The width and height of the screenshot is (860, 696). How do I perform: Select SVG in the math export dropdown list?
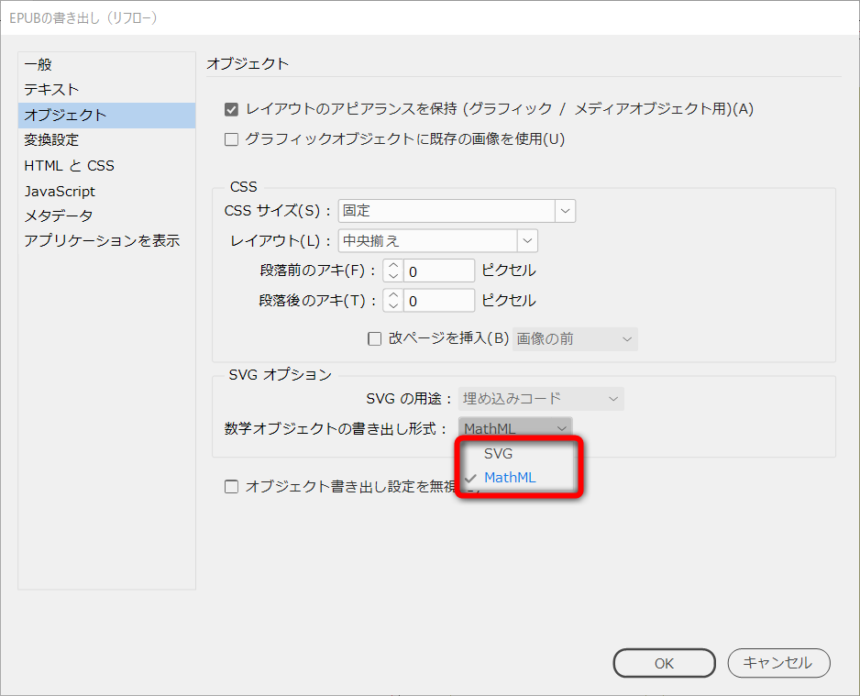[498, 453]
